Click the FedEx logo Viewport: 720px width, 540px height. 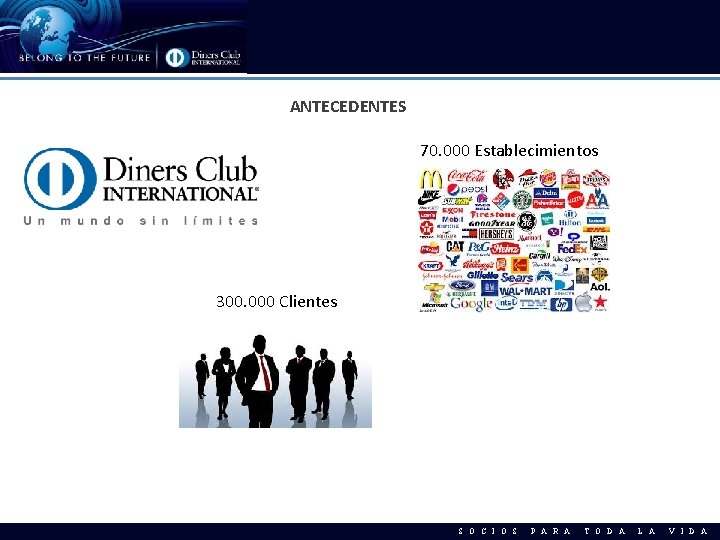572,249
